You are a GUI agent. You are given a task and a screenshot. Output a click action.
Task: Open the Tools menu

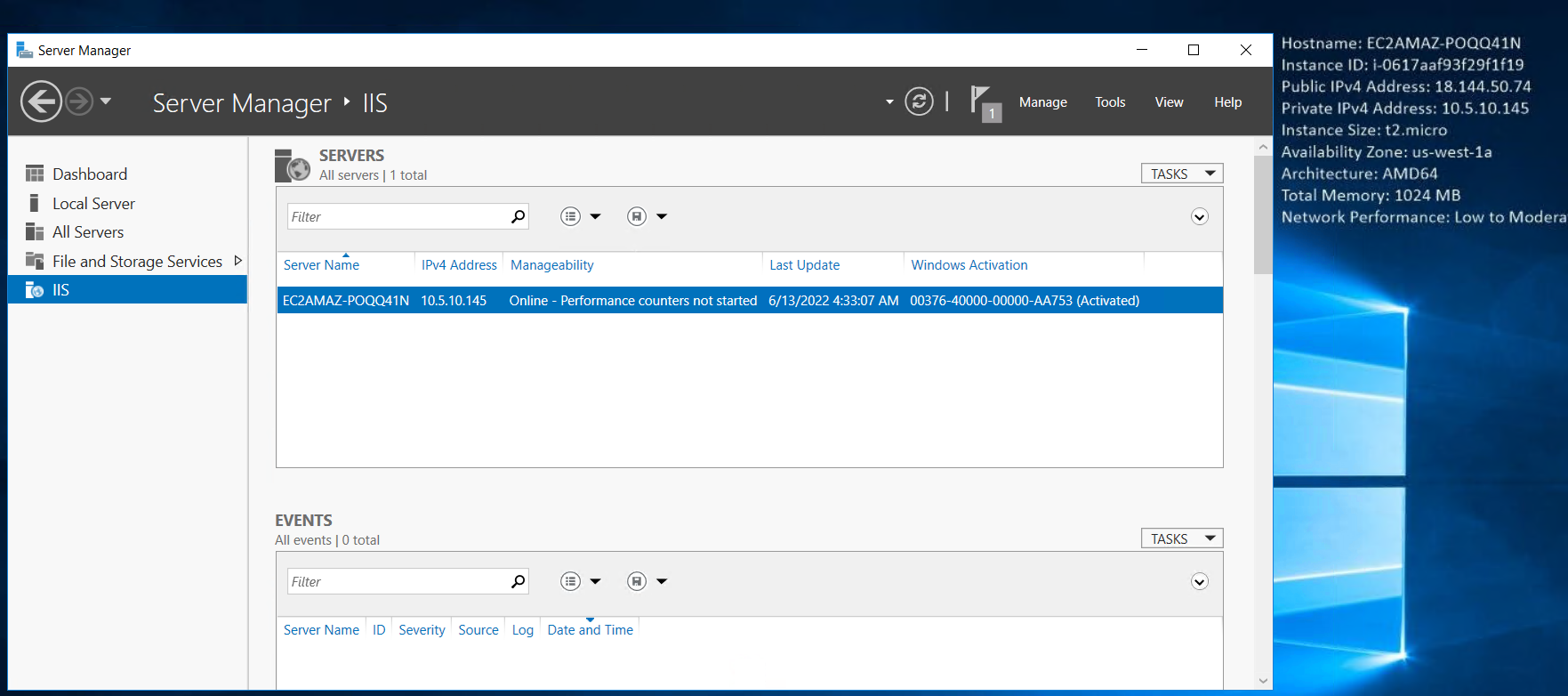[1110, 102]
